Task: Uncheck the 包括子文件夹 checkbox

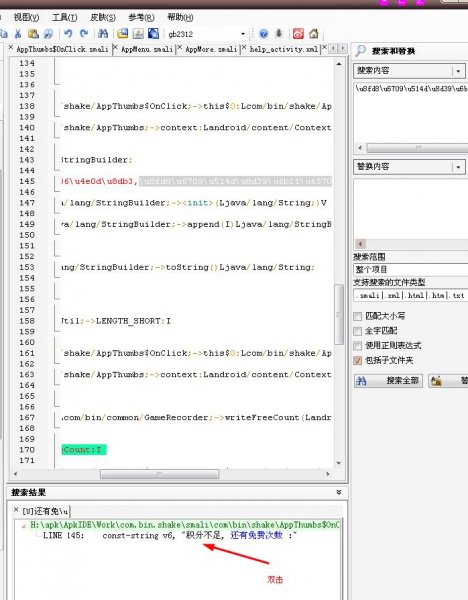Action: 357,360
